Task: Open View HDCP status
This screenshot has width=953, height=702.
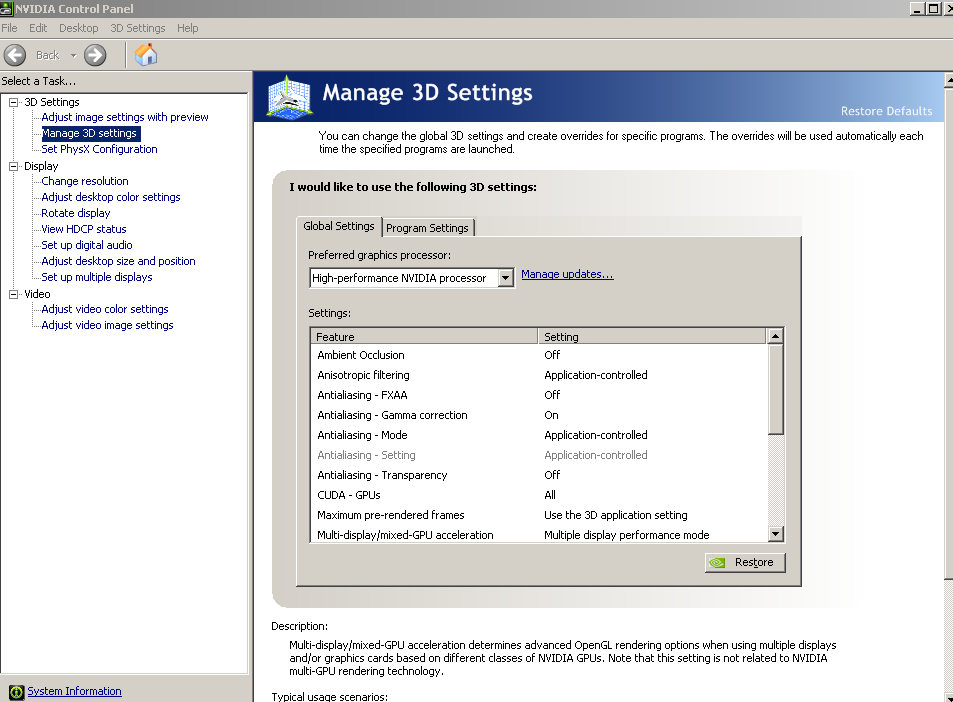Action: click(x=83, y=229)
